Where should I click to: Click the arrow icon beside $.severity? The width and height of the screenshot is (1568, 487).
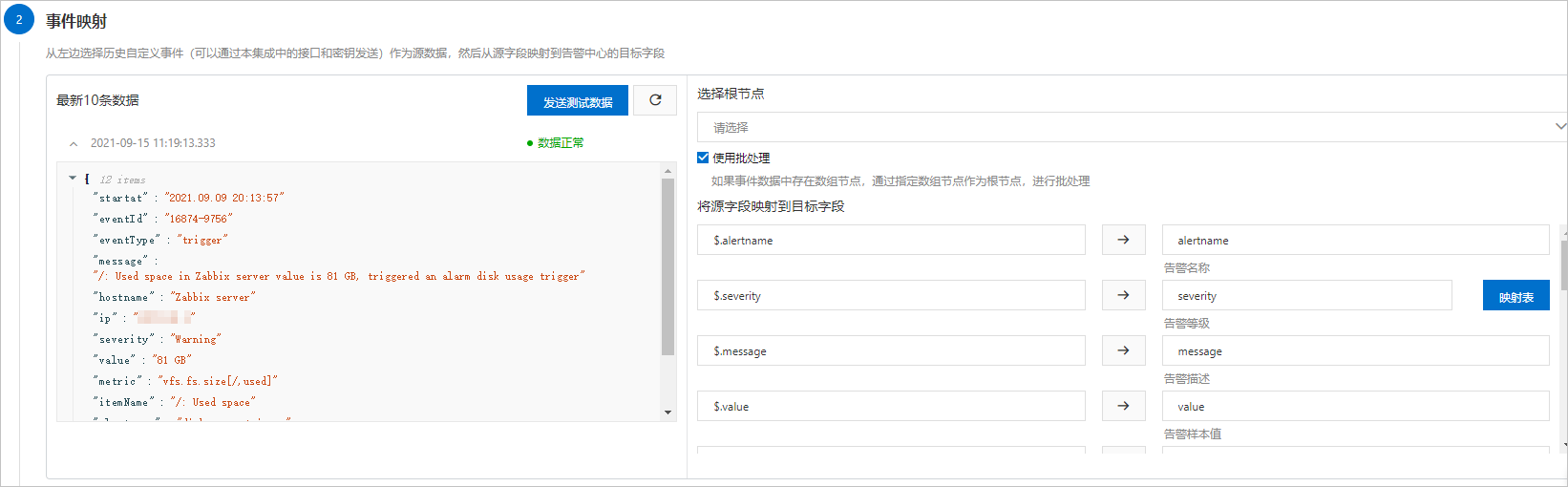click(x=1123, y=295)
